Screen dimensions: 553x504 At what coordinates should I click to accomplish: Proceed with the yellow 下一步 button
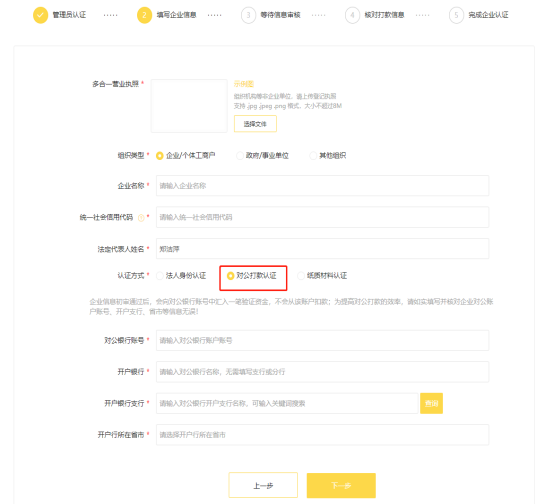point(341,485)
